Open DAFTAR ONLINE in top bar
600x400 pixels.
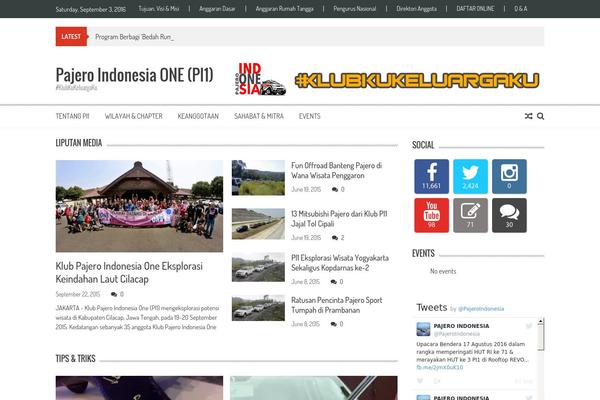click(475, 8)
